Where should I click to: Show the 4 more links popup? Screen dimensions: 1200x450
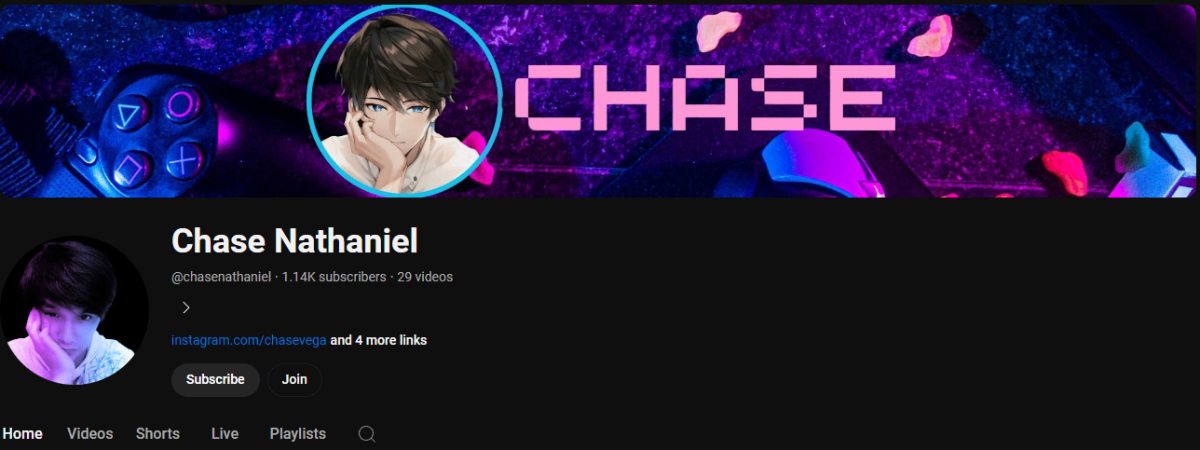(x=379, y=340)
